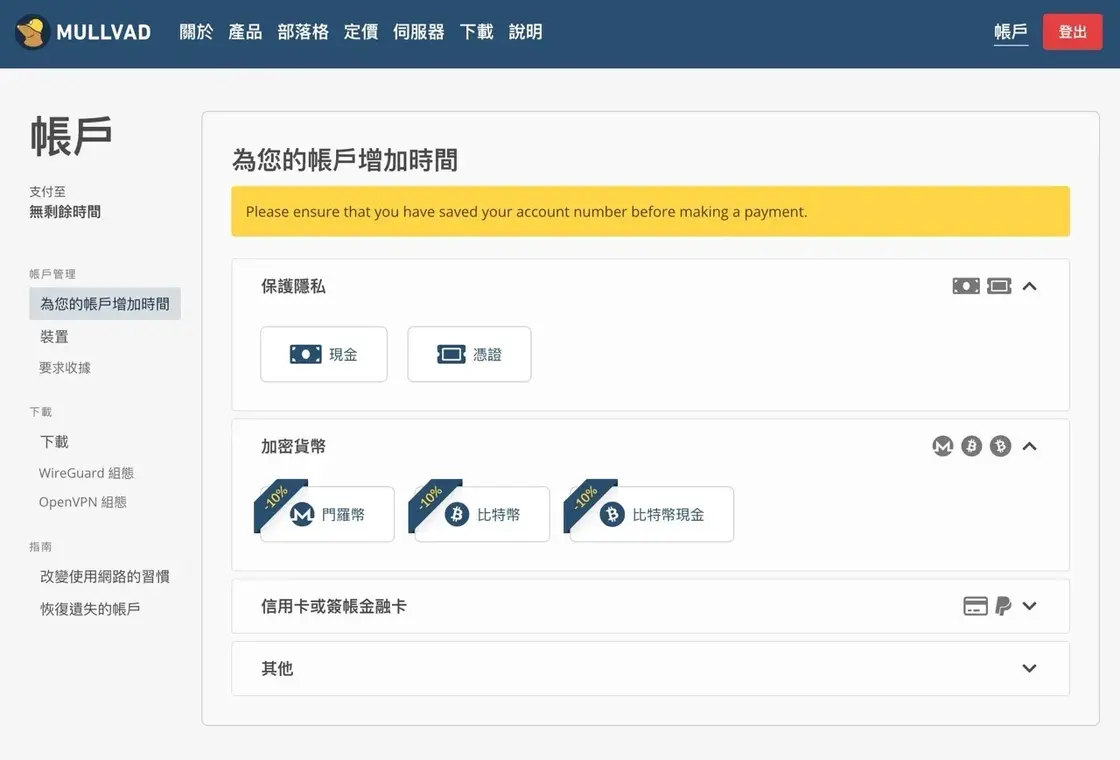Click the Monero icon in 加密貨幣 header

tap(943, 446)
